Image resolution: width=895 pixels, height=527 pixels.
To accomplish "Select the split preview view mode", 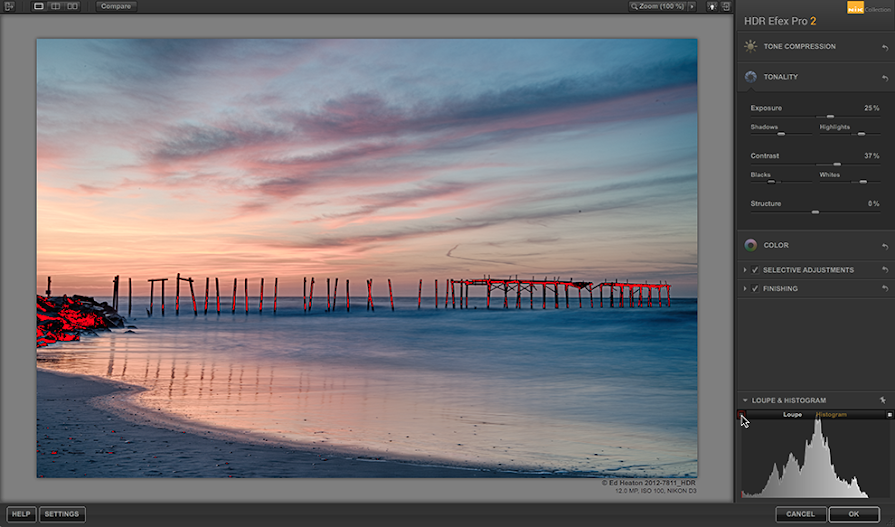I will pyautogui.click(x=55, y=6).
